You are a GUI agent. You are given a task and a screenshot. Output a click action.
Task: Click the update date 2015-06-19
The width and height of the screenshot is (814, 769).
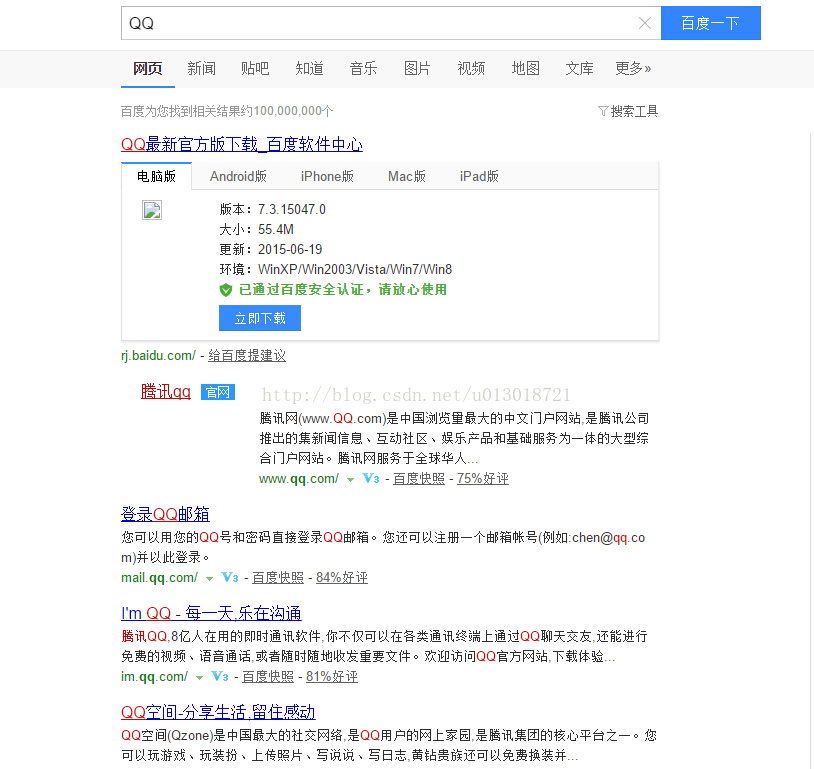tap(290, 250)
